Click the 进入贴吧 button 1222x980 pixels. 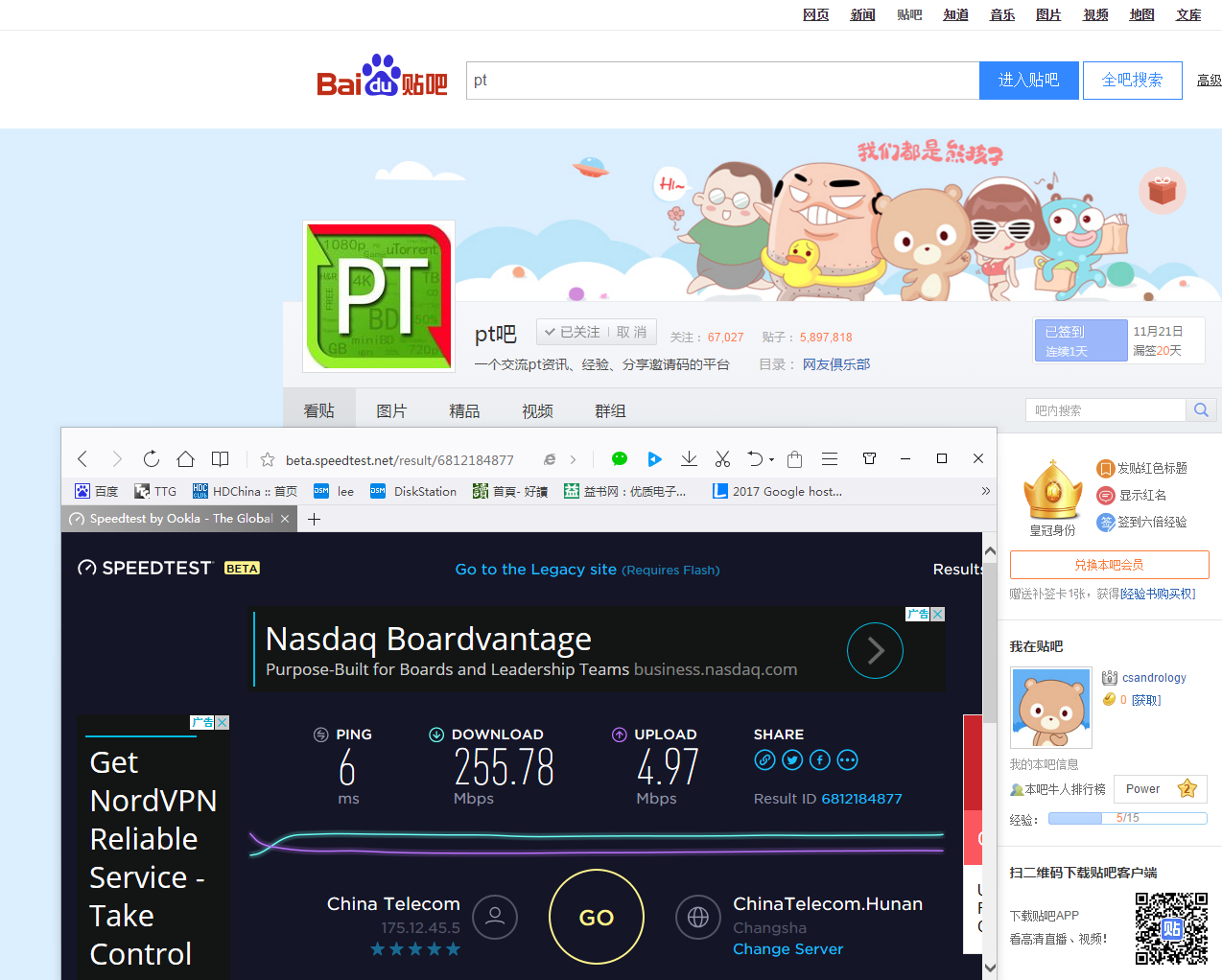[x=1029, y=81]
